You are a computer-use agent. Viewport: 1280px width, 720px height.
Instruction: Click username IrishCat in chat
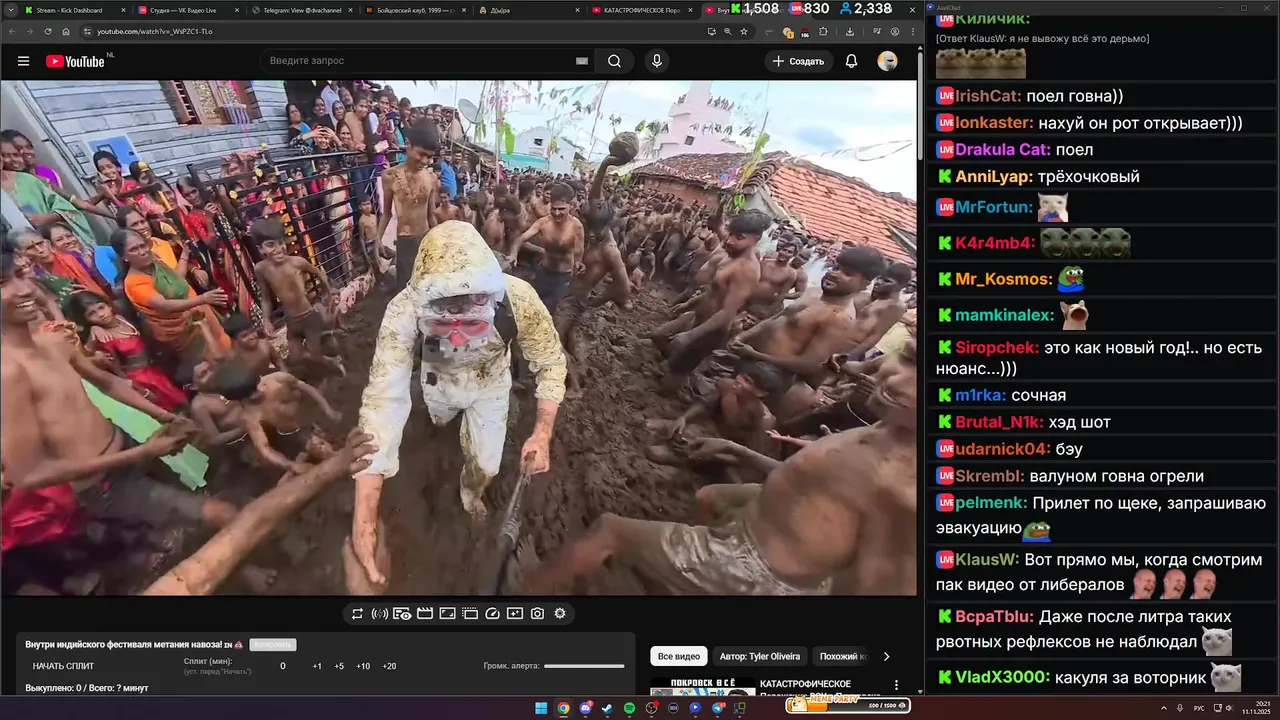tap(988, 96)
